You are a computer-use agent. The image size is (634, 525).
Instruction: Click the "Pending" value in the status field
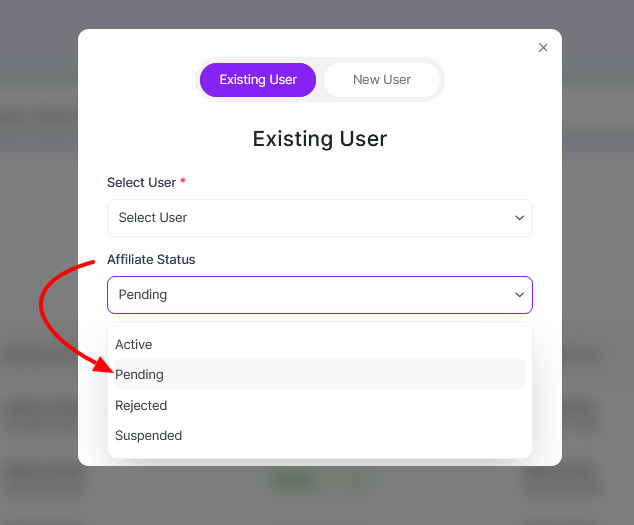click(x=143, y=295)
